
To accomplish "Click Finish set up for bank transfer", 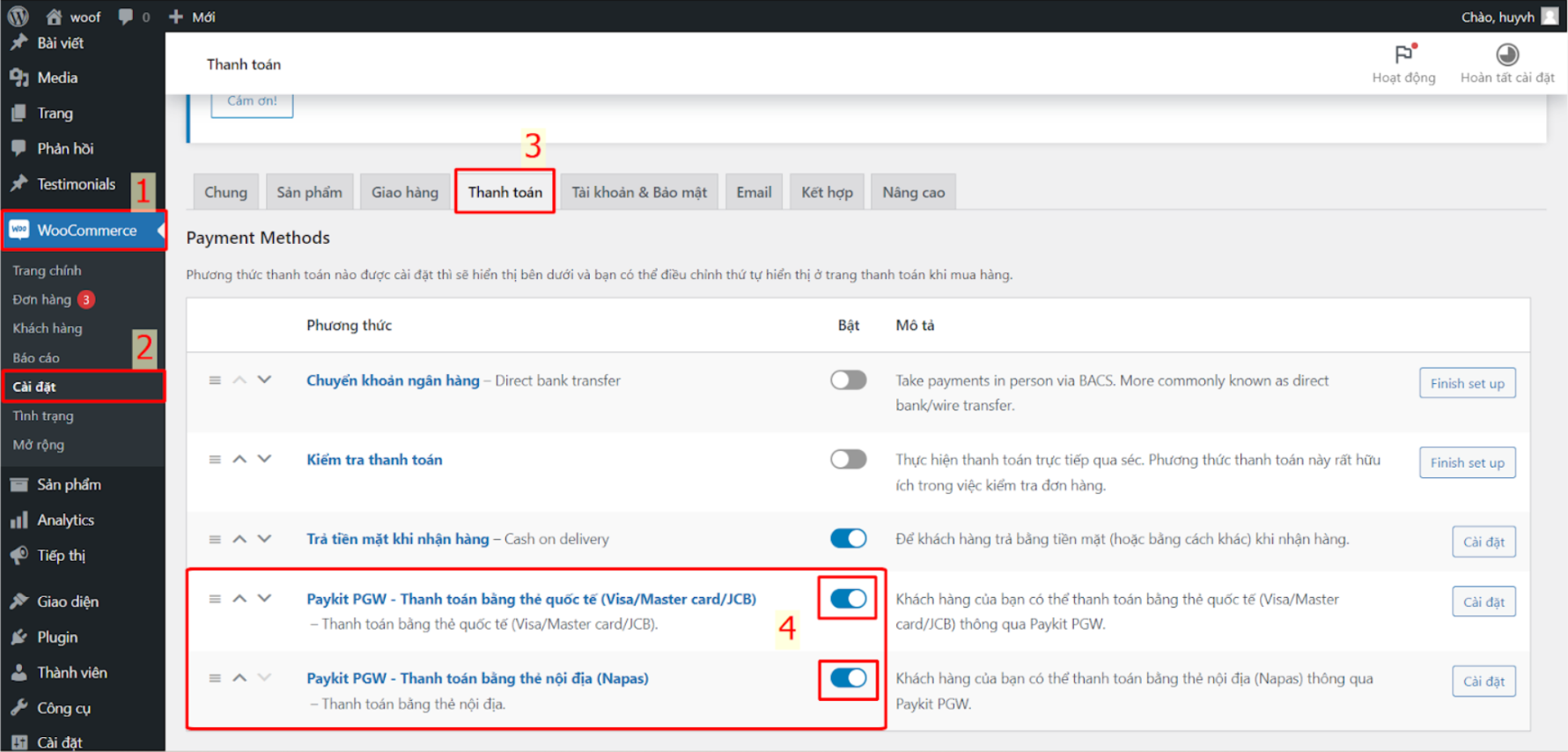I will pyautogui.click(x=1467, y=383).
